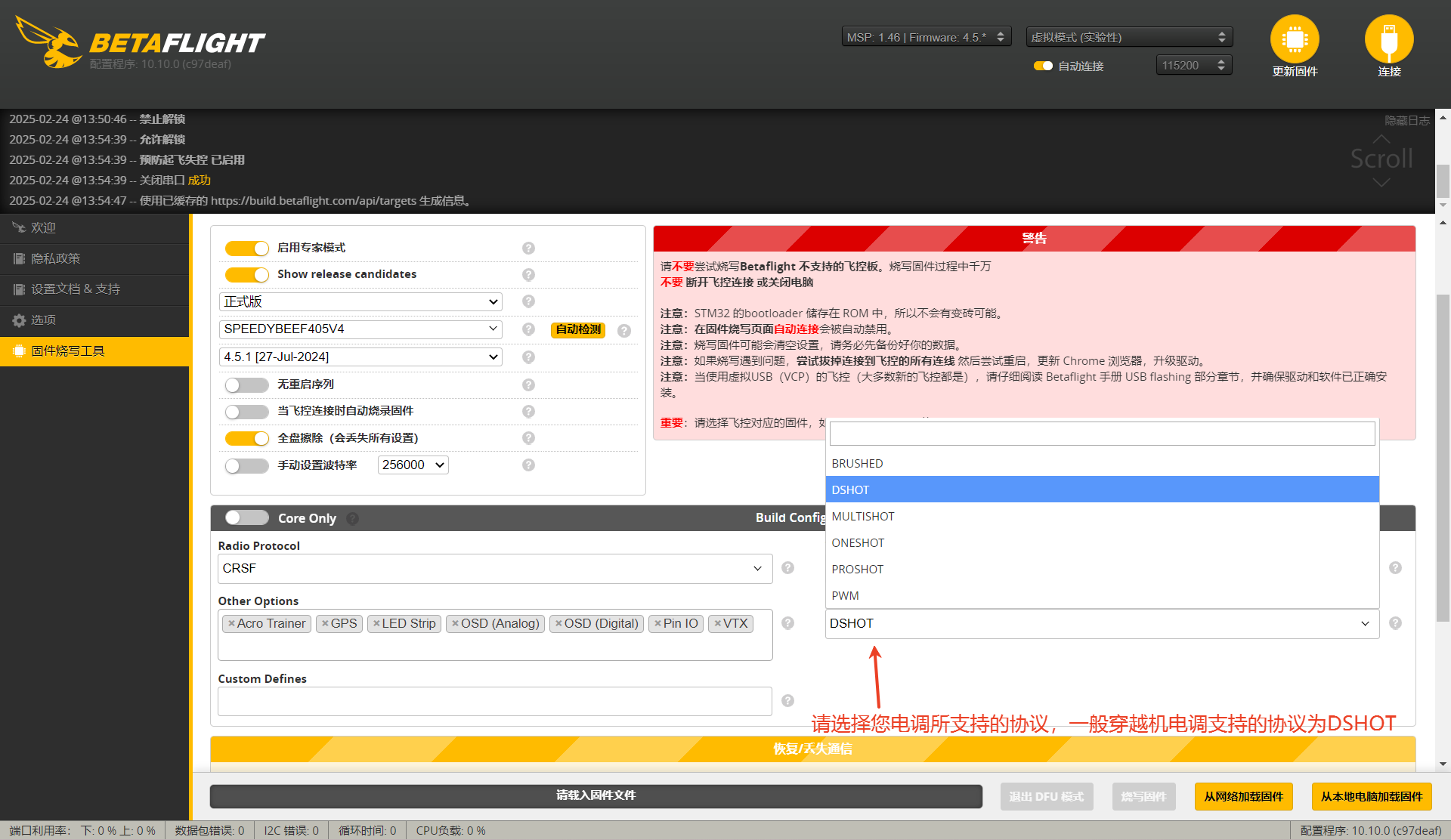Viewport: 1451px width, 840px height.
Task: Click the protocol dropdown search field
Action: [x=1102, y=434]
